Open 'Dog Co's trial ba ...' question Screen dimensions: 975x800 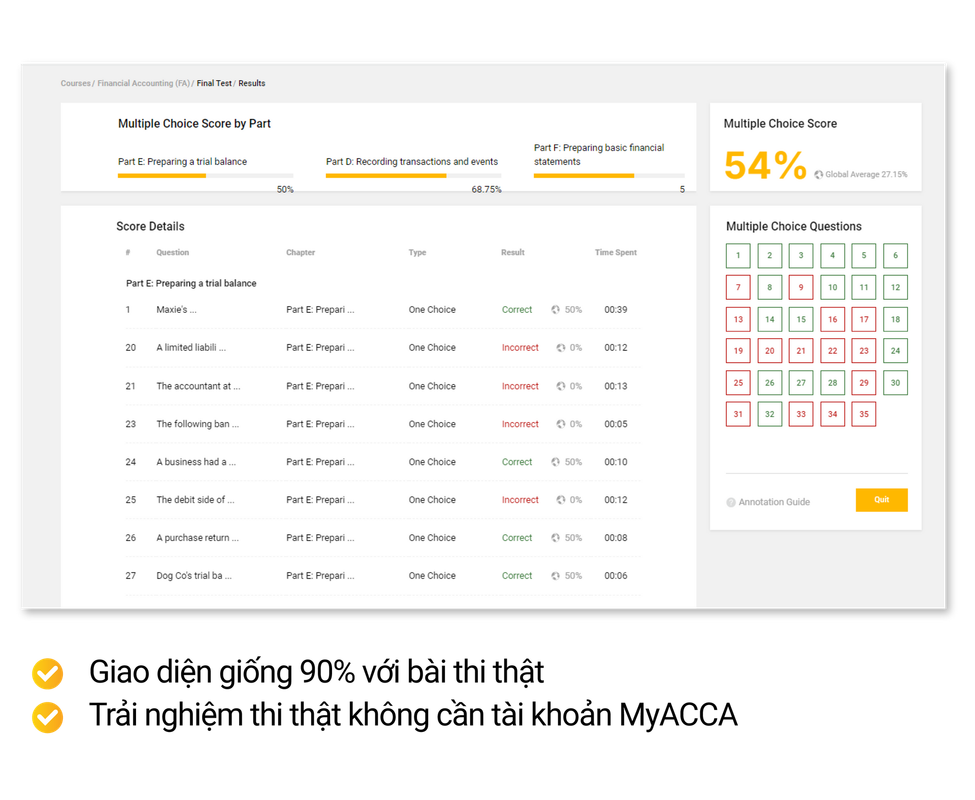382,576
